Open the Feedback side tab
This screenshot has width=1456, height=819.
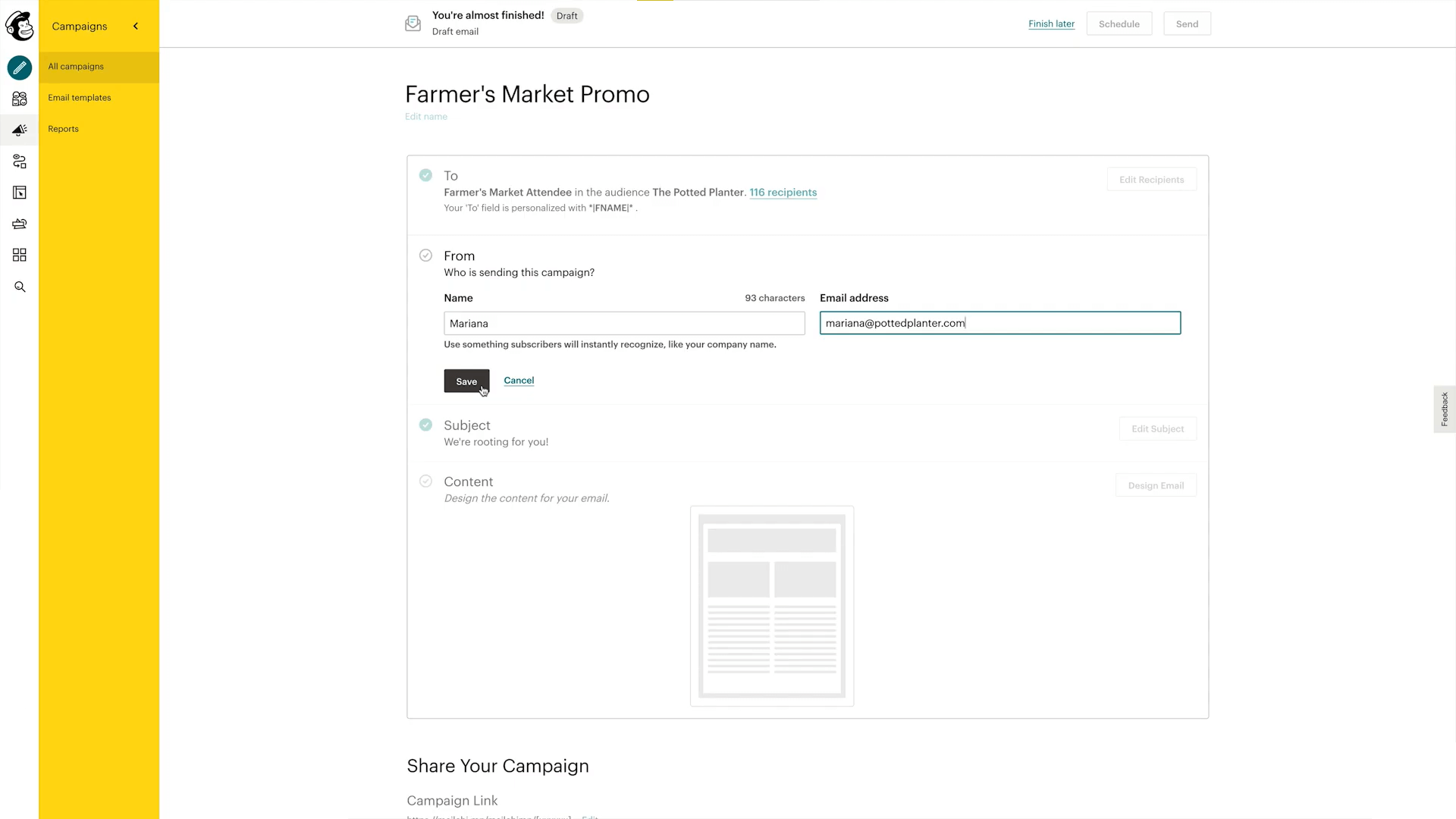click(1445, 409)
